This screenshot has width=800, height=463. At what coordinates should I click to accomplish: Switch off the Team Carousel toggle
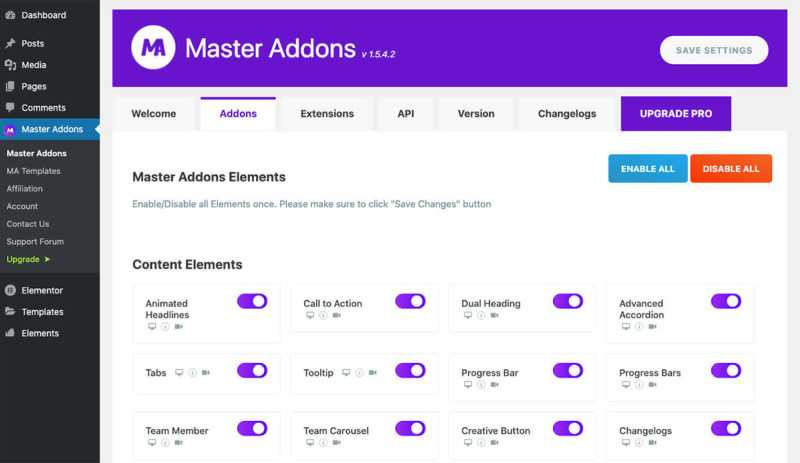410,429
